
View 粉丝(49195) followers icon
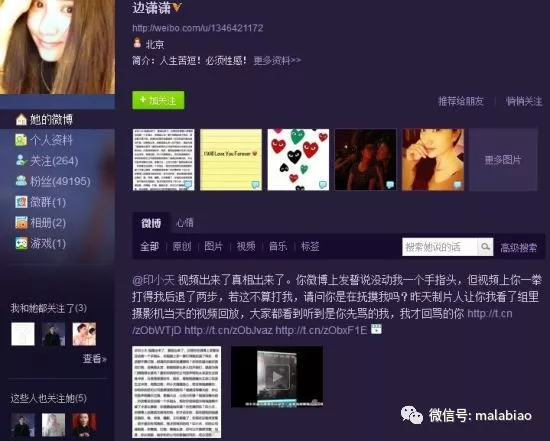pyautogui.click(x=21, y=181)
